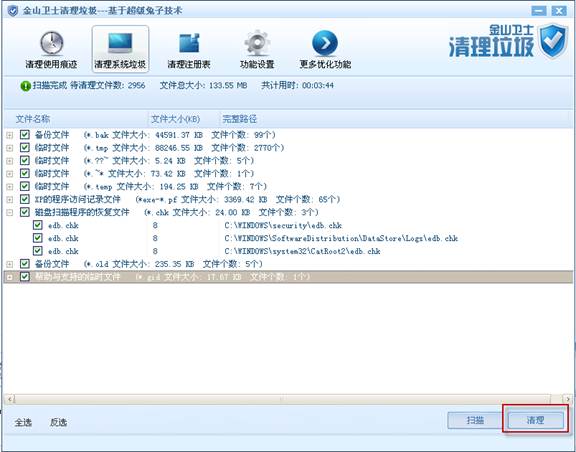The image size is (576, 452).
Task: Minimize the 金山卫士 window
Action: click(x=539, y=11)
